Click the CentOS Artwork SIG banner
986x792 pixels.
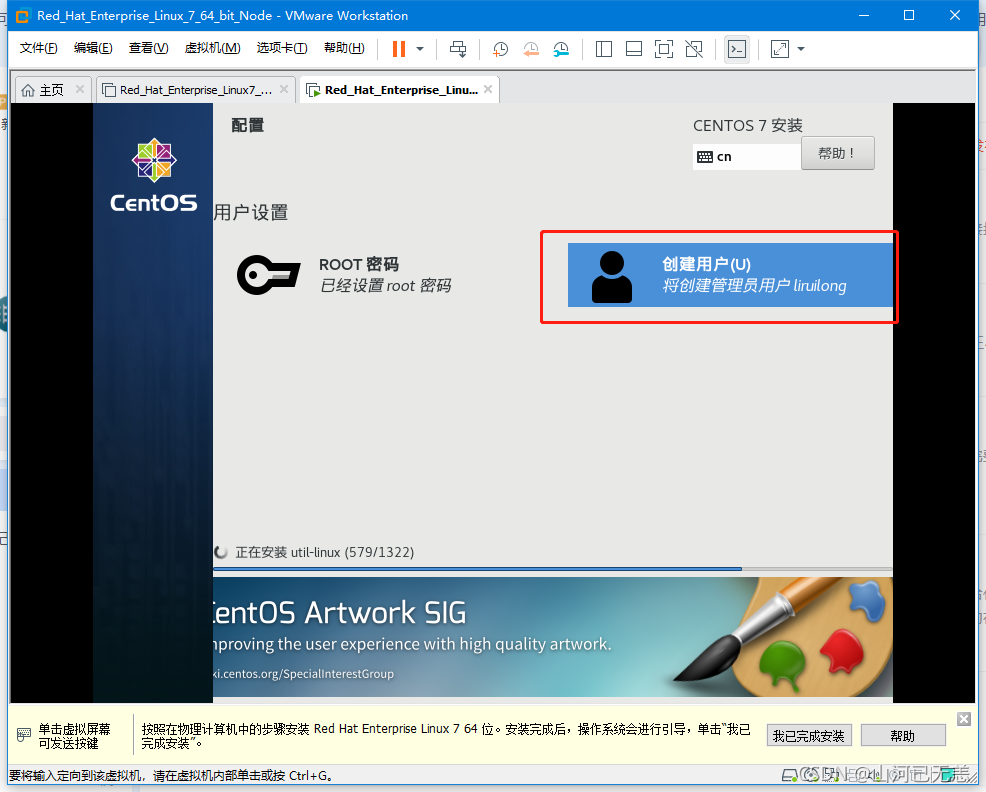coord(553,637)
